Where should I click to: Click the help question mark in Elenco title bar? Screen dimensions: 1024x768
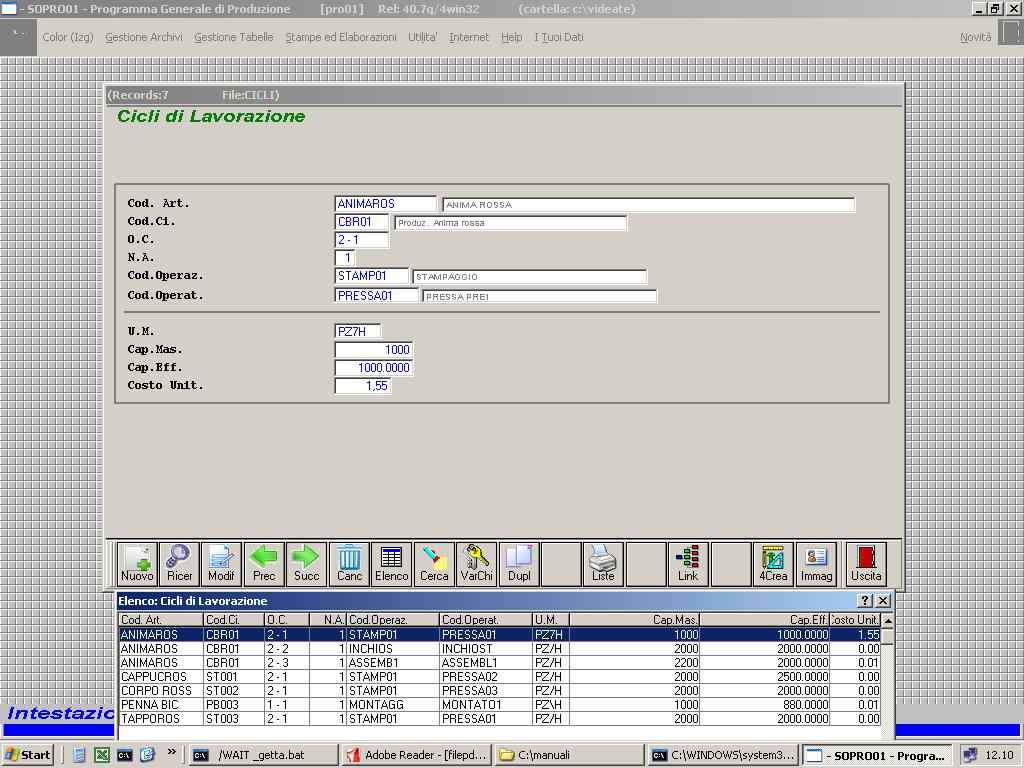(x=865, y=601)
